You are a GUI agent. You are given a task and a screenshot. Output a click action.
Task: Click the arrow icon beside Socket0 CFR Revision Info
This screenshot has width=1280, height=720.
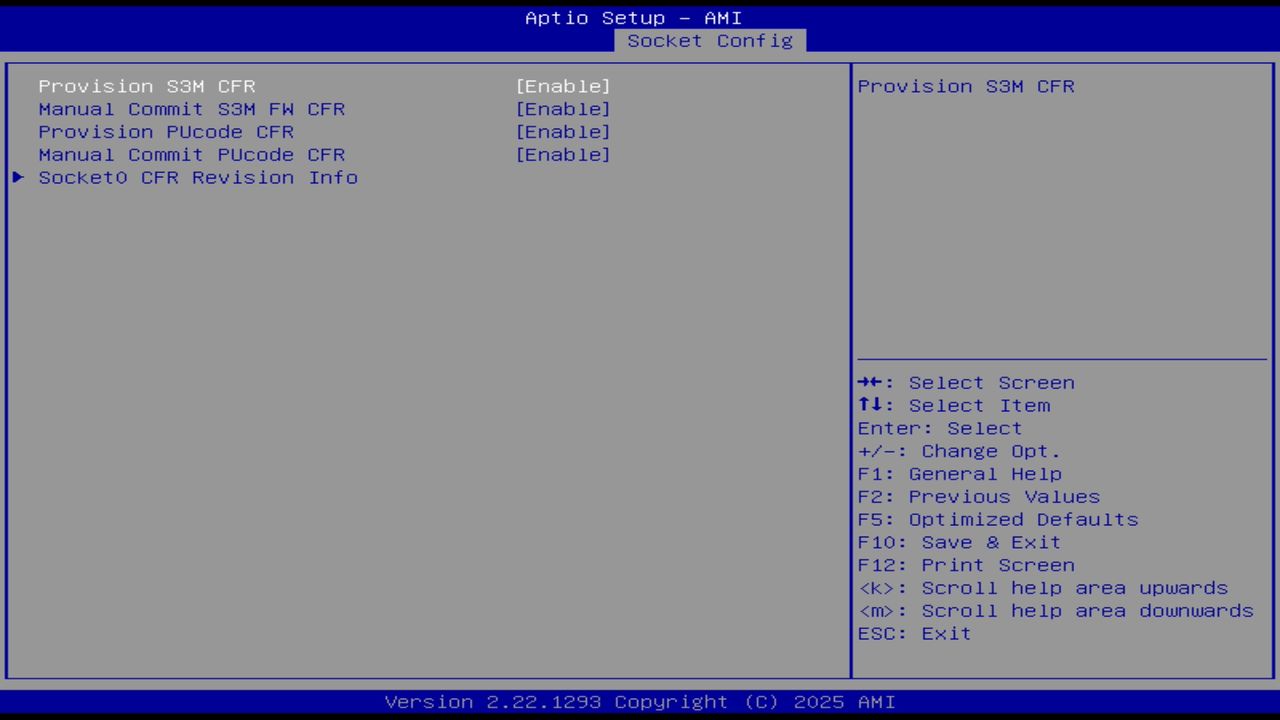(17, 177)
